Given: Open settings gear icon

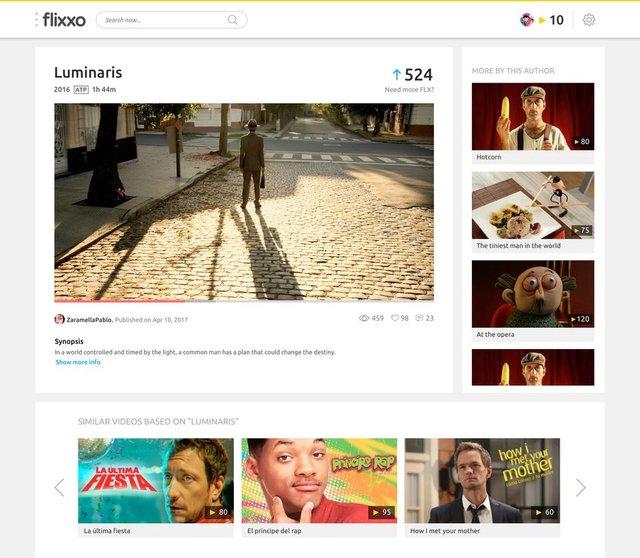Looking at the screenshot, I should pos(589,20).
